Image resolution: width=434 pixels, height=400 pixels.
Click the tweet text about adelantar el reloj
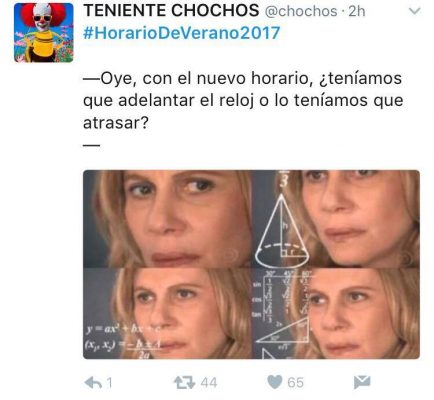(243, 101)
